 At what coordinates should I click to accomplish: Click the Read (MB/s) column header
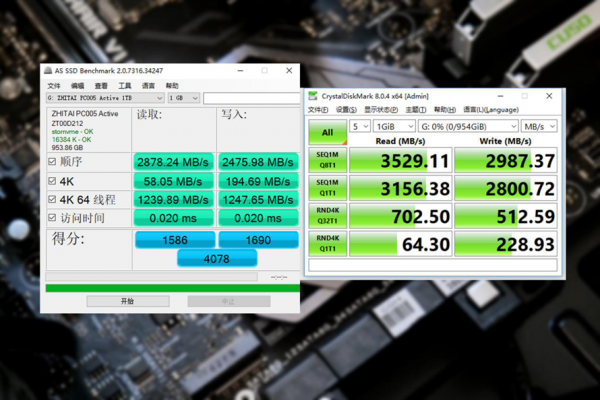coord(400,141)
